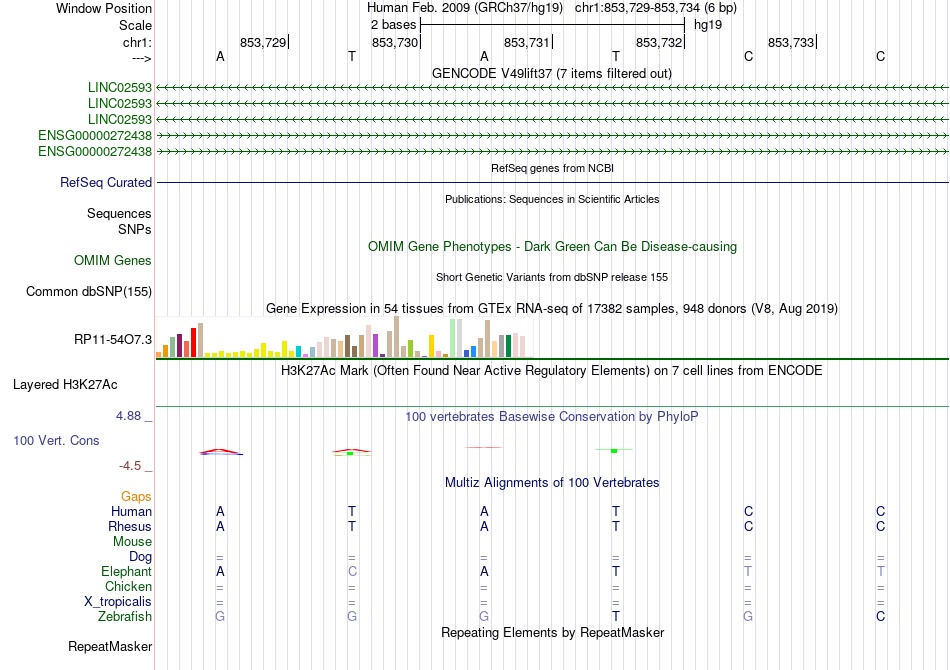950x670 pixels.
Task: Open 'Publications: Sequences in Scientific Articles' title
Action: [x=552, y=199]
